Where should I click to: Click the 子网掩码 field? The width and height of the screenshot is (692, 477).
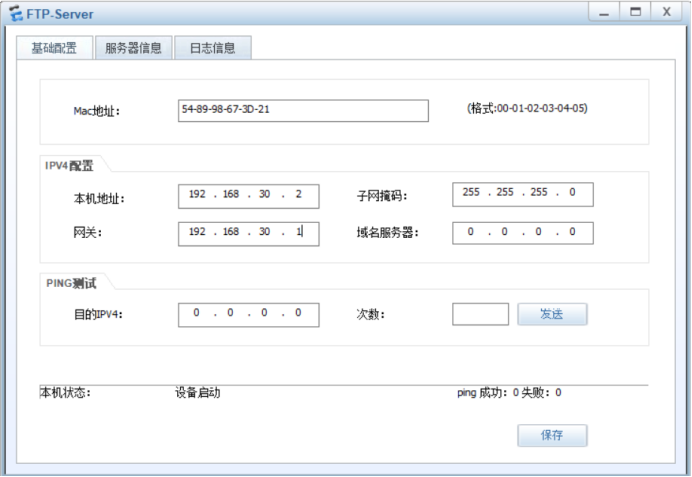[x=523, y=194]
